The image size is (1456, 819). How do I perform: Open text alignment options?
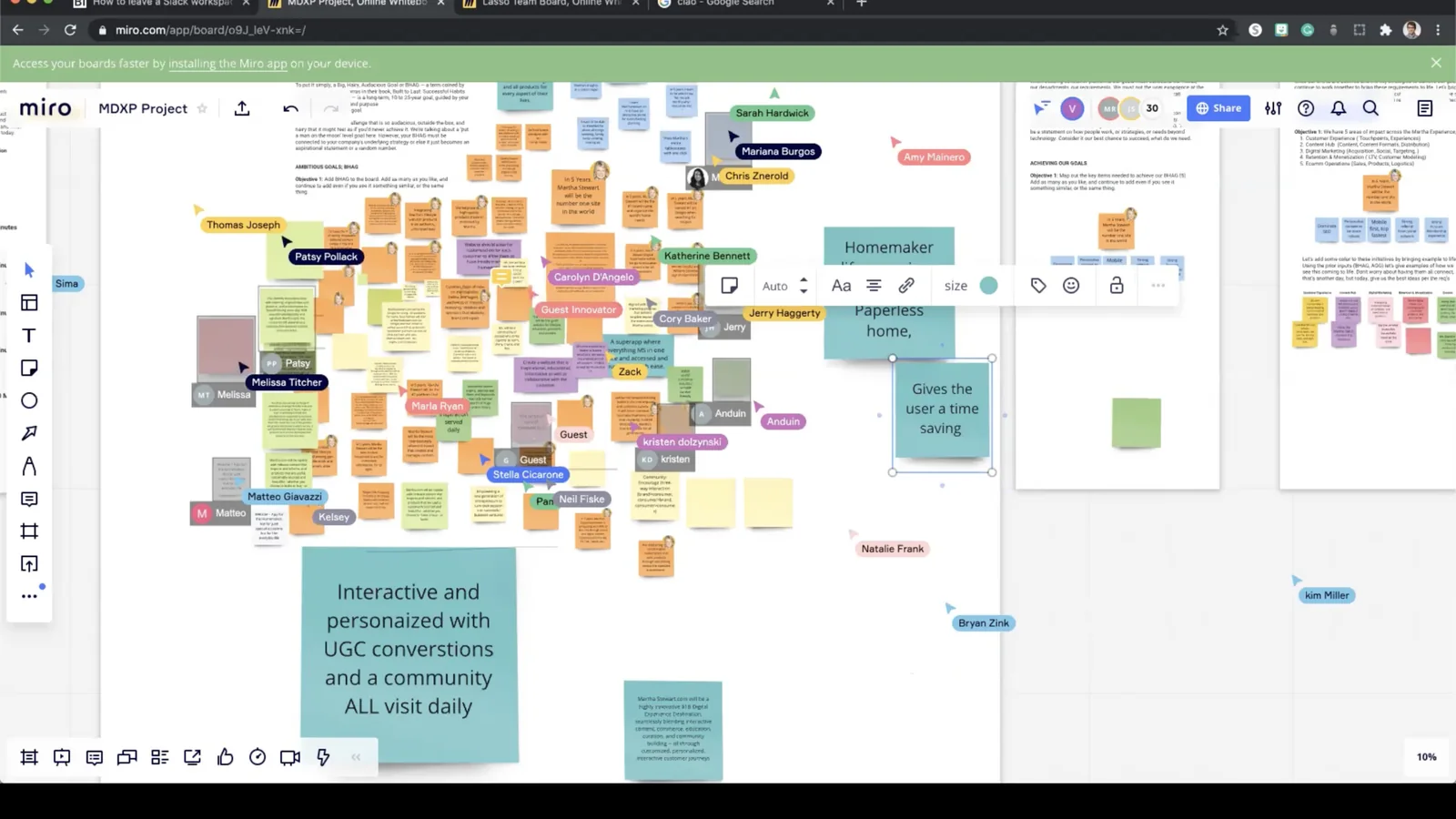pyautogui.click(x=874, y=286)
